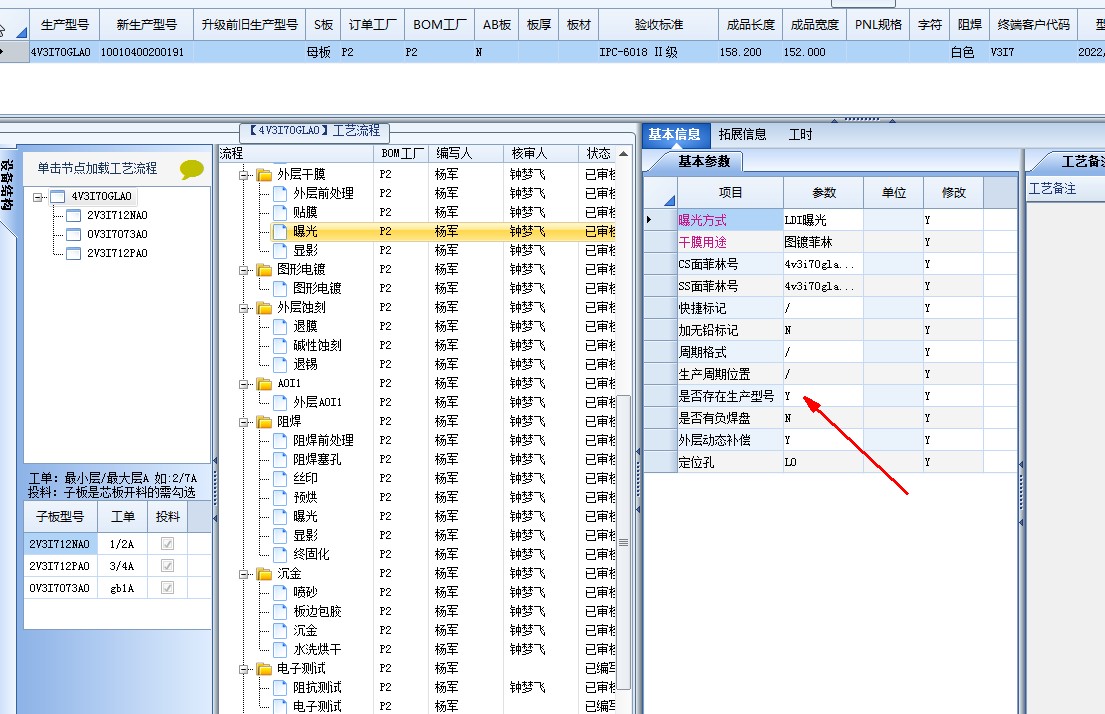Viewport: 1105px width, 714px height.
Task: Click the green speech bubble icon
Action: click(x=192, y=169)
